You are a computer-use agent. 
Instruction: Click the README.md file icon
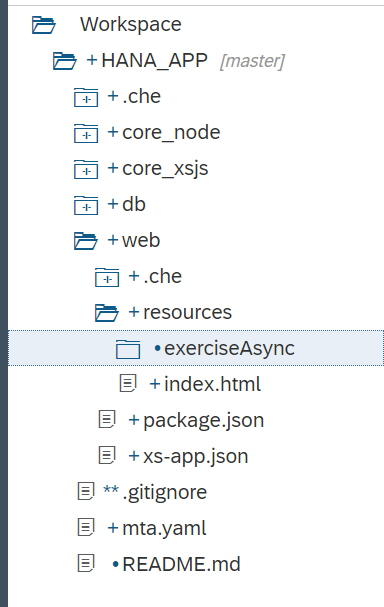(x=86, y=564)
